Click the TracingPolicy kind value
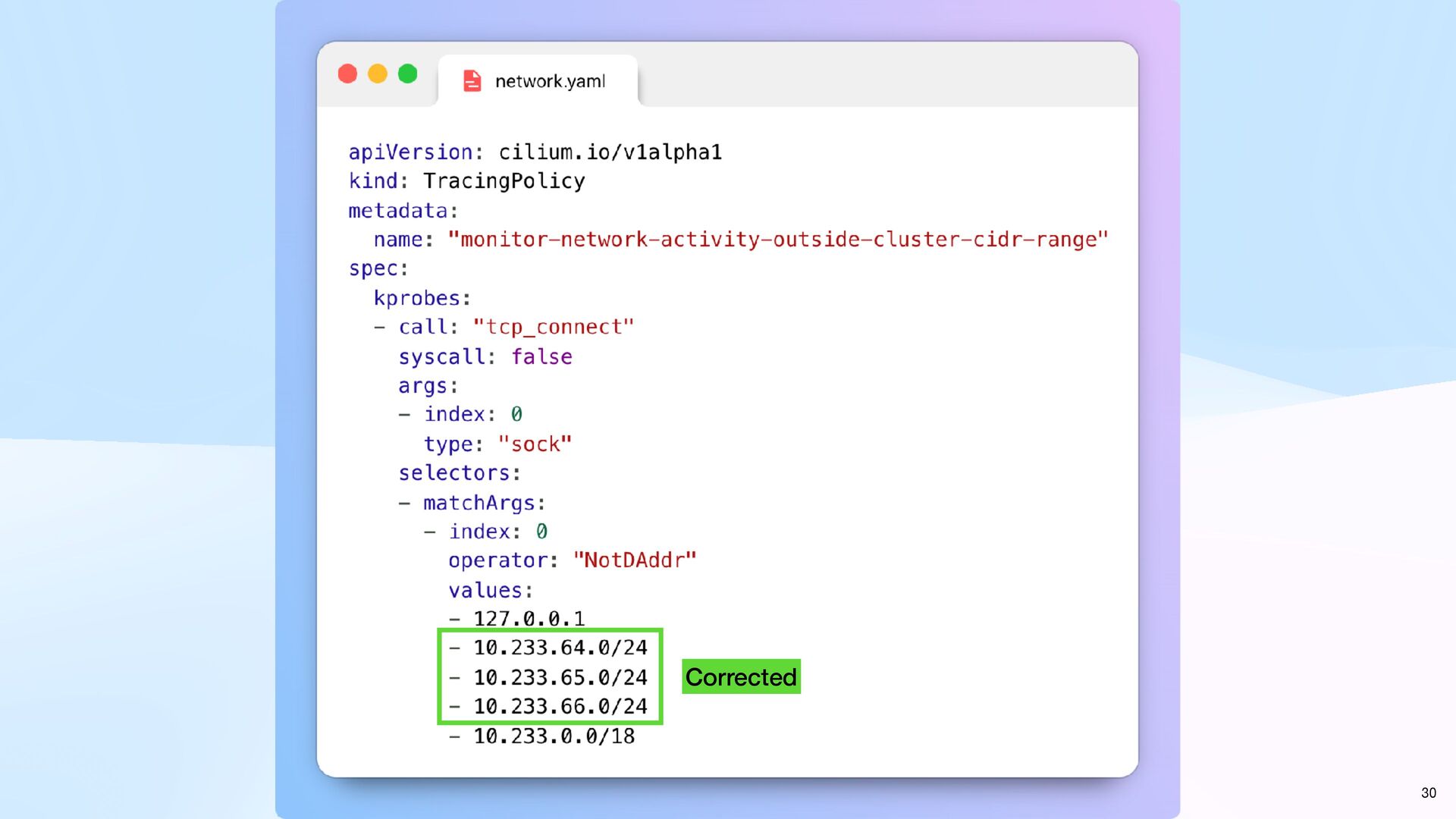 tap(504, 181)
